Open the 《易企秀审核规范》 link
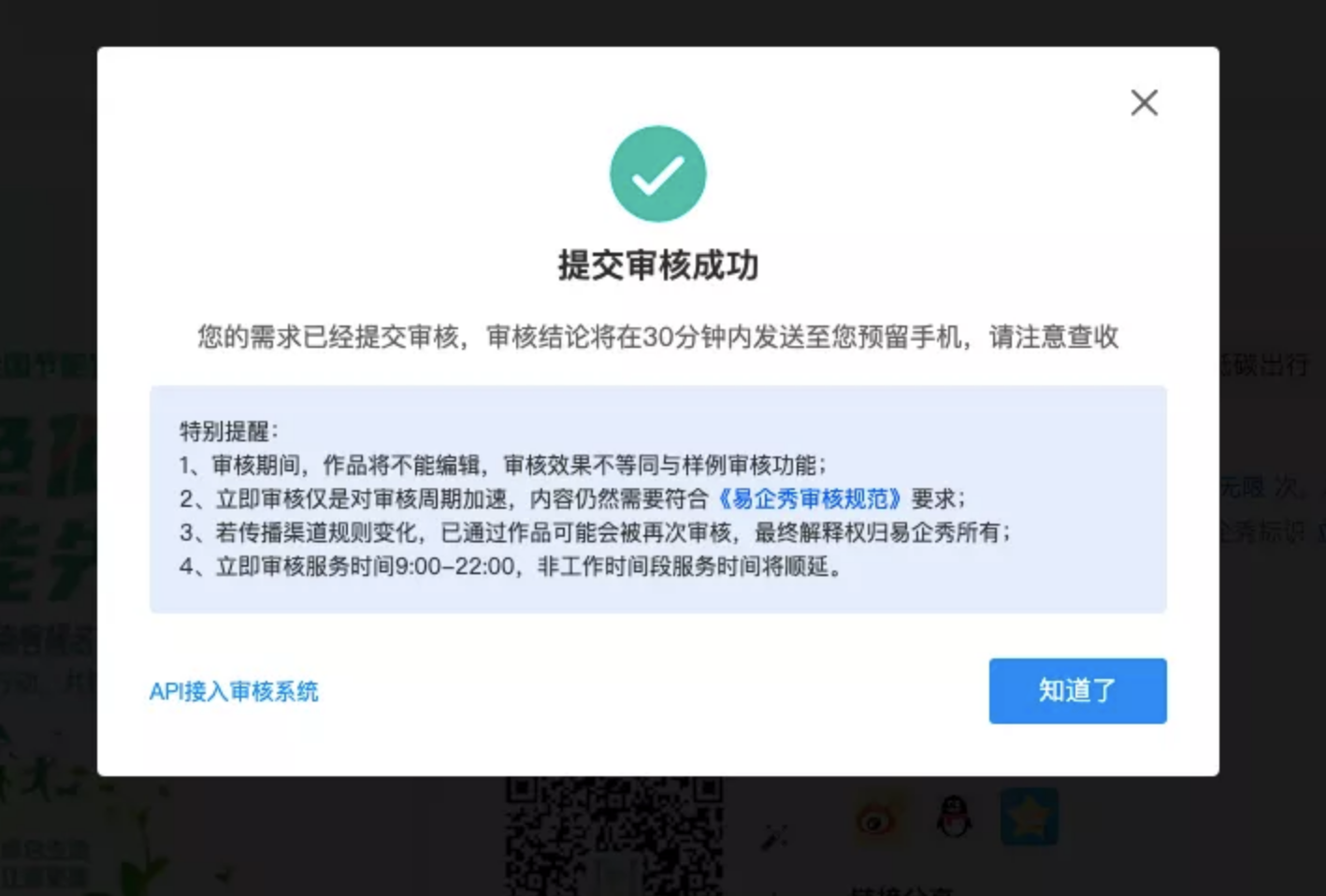The image size is (1326, 896). tap(811, 499)
